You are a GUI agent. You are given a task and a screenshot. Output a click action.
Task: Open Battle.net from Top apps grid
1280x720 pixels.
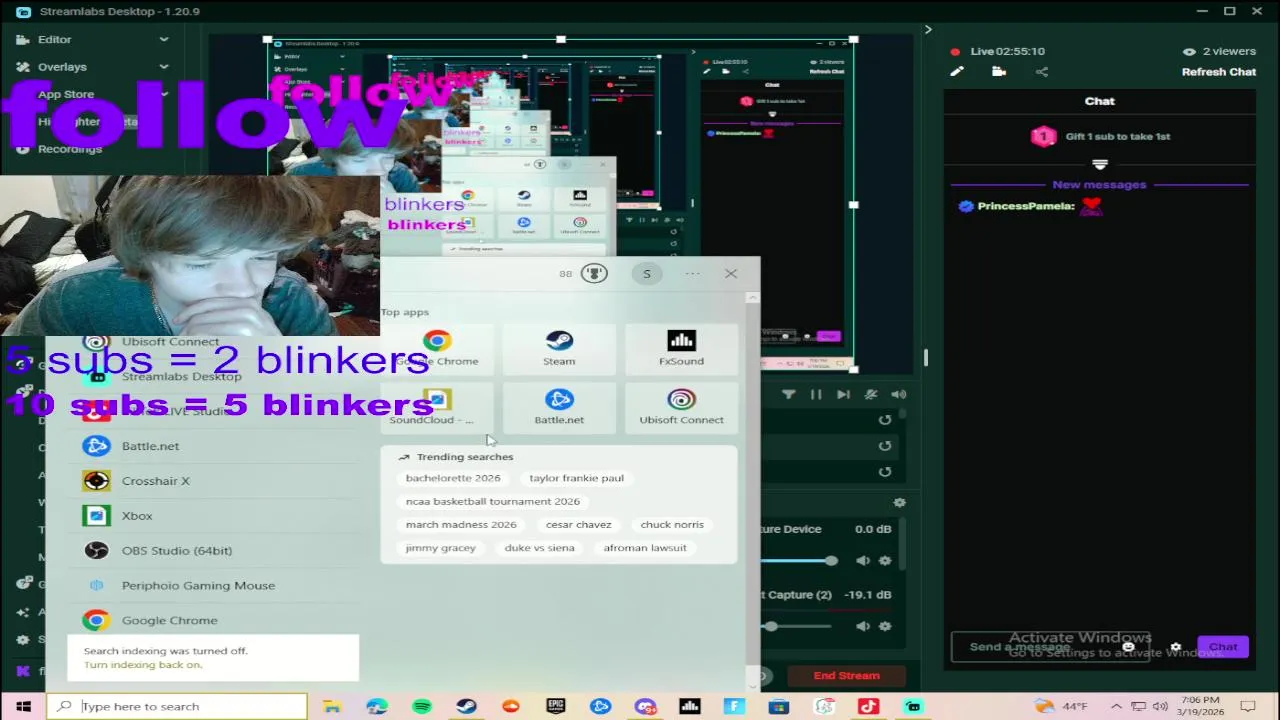pos(559,407)
